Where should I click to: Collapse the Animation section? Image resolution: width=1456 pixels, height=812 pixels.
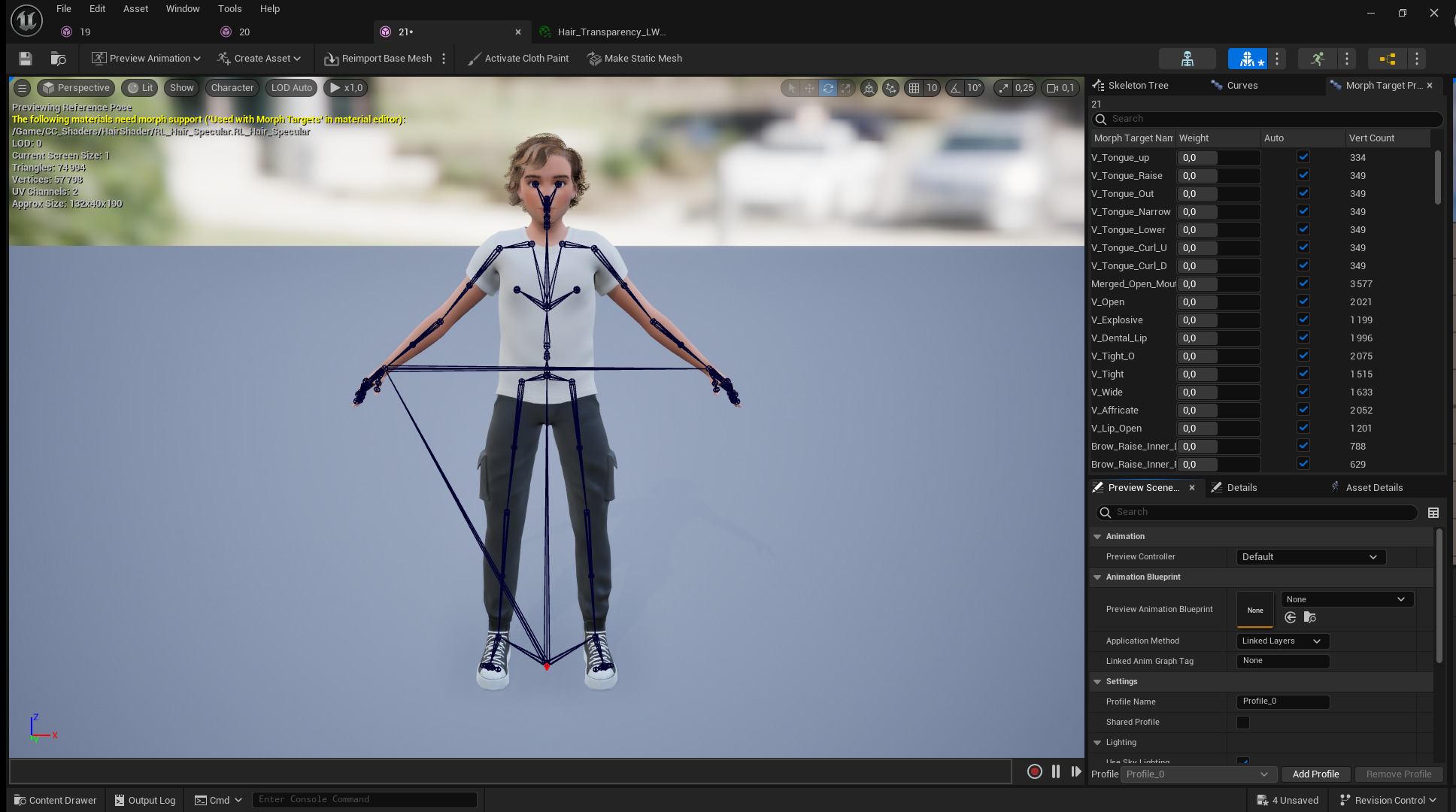click(1097, 537)
